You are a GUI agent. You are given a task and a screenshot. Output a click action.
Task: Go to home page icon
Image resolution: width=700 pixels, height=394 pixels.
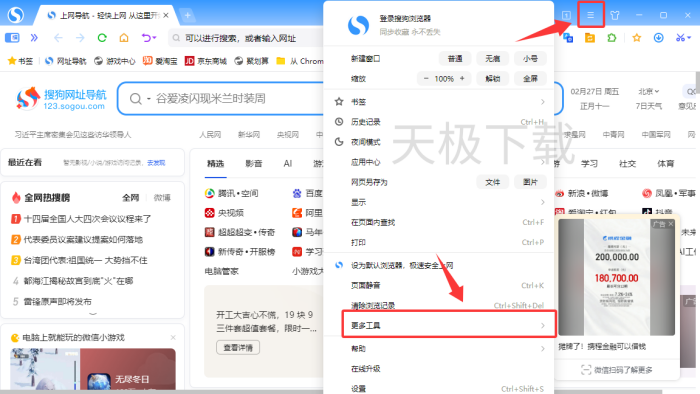tap(124, 38)
